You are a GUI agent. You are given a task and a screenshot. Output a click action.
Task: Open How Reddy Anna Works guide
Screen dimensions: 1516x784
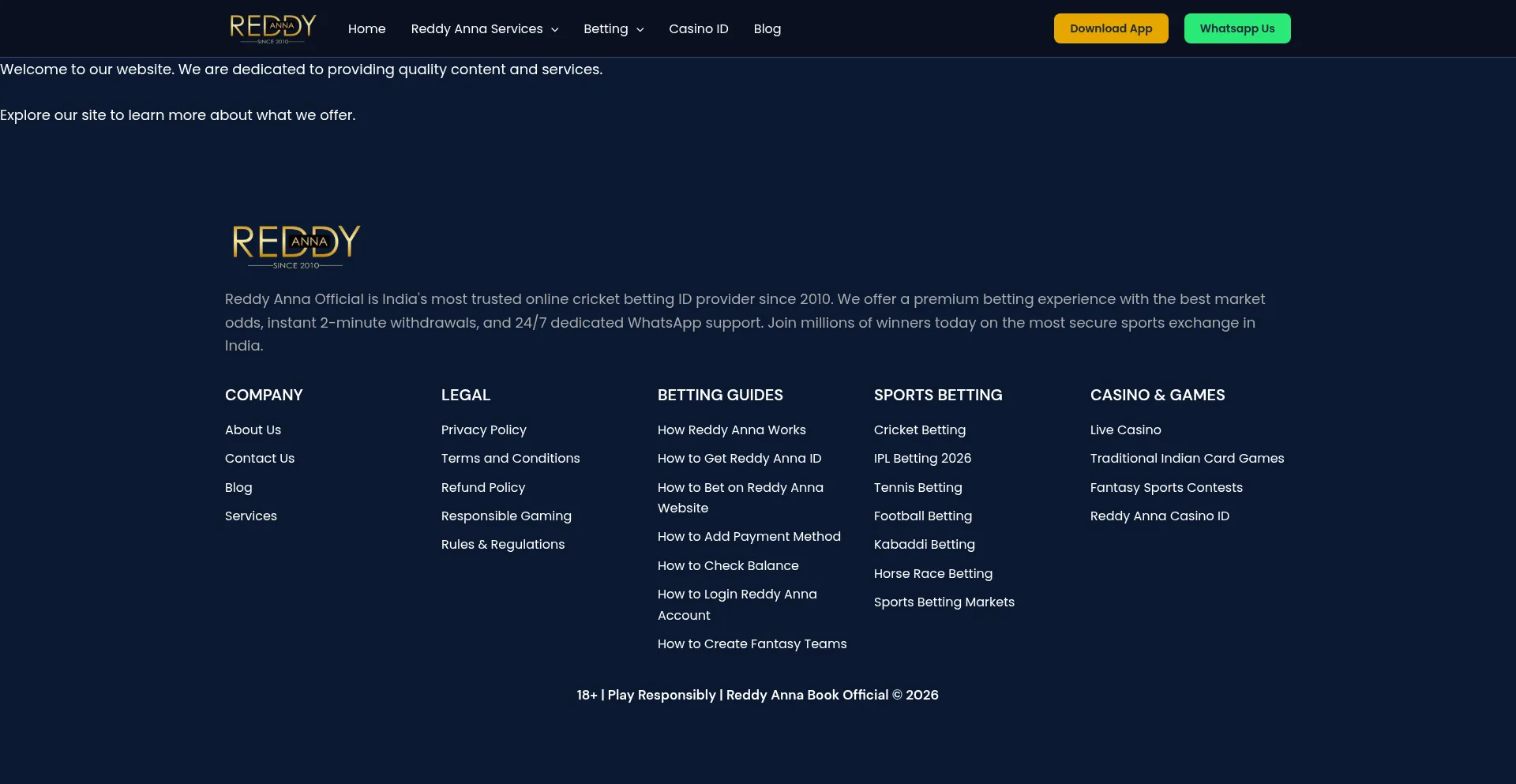[x=732, y=430]
